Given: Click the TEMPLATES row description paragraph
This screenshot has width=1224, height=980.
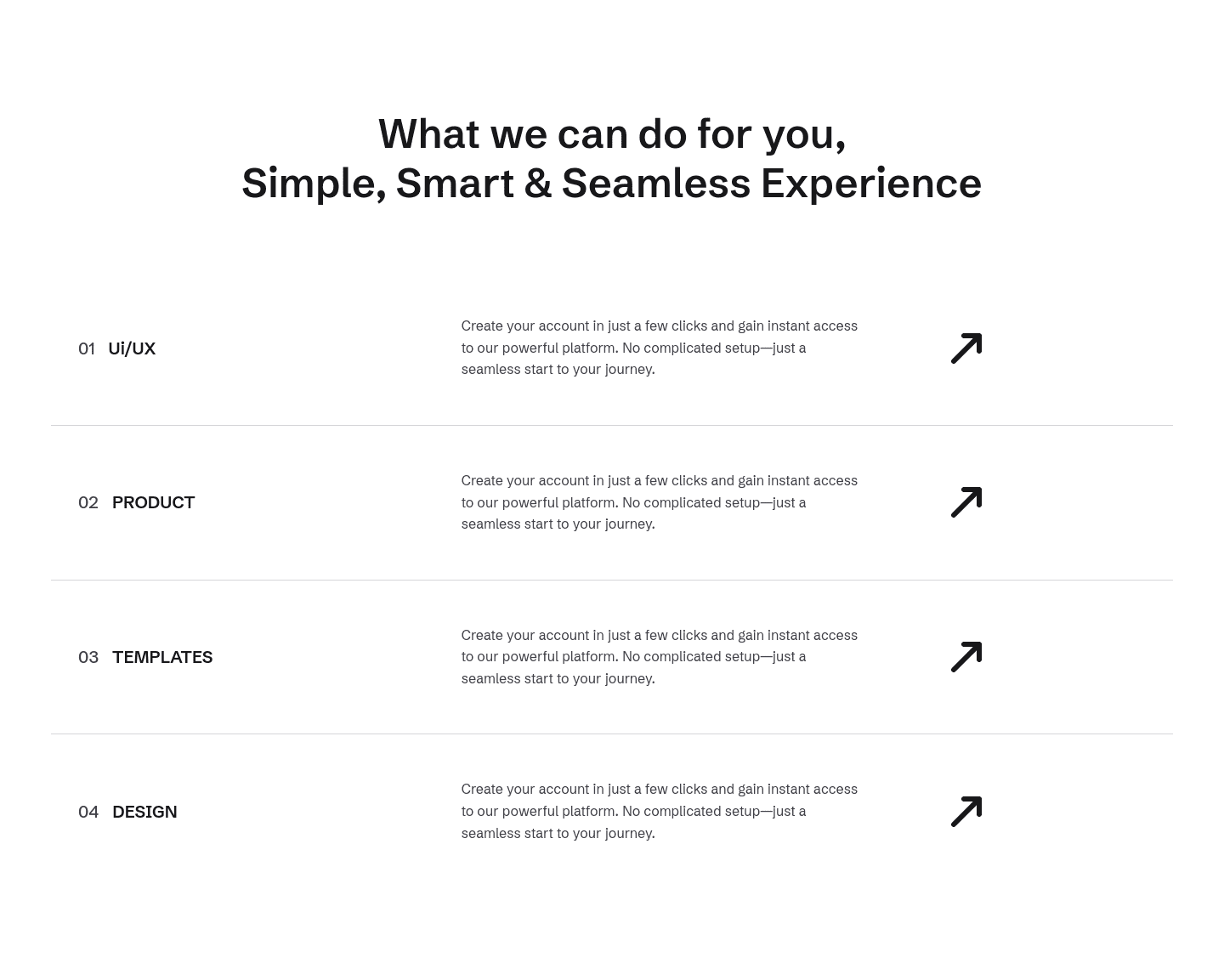Looking at the screenshot, I should tap(660, 657).
